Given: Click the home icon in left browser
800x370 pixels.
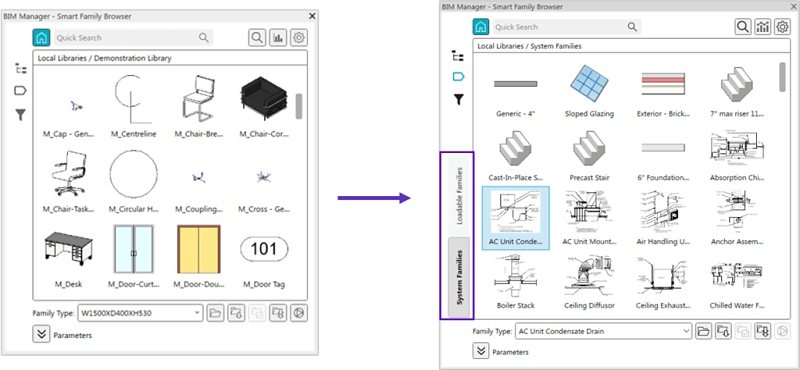Looking at the screenshot, I should [41, 37].
